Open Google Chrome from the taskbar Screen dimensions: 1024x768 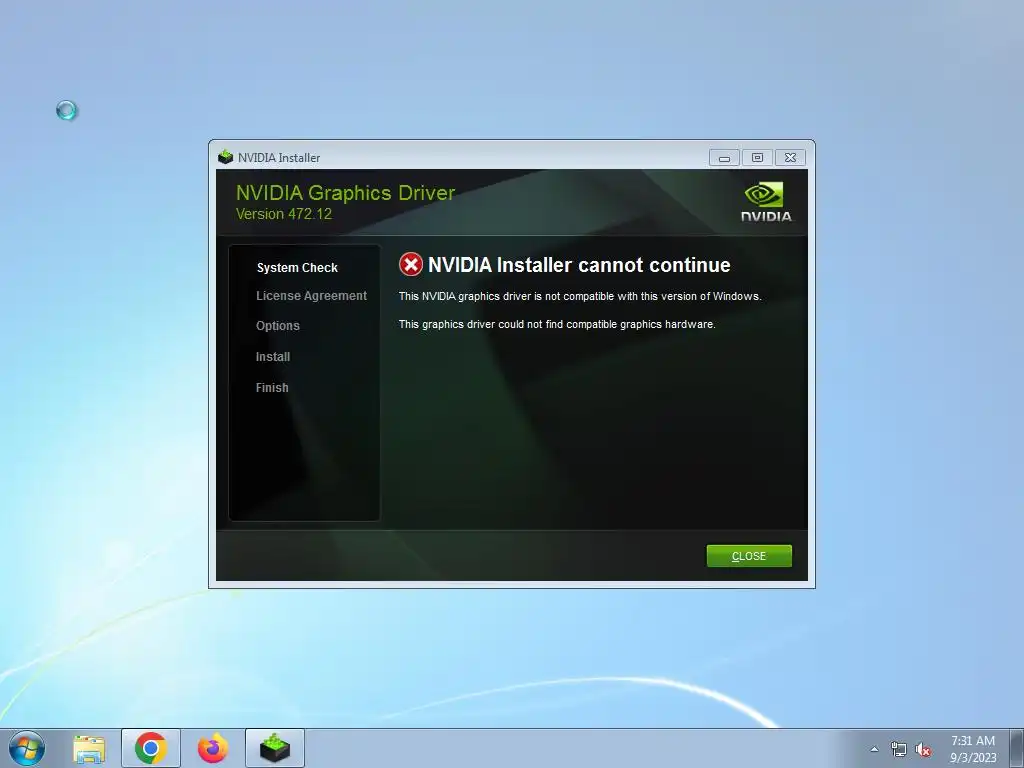coord(151,748)
